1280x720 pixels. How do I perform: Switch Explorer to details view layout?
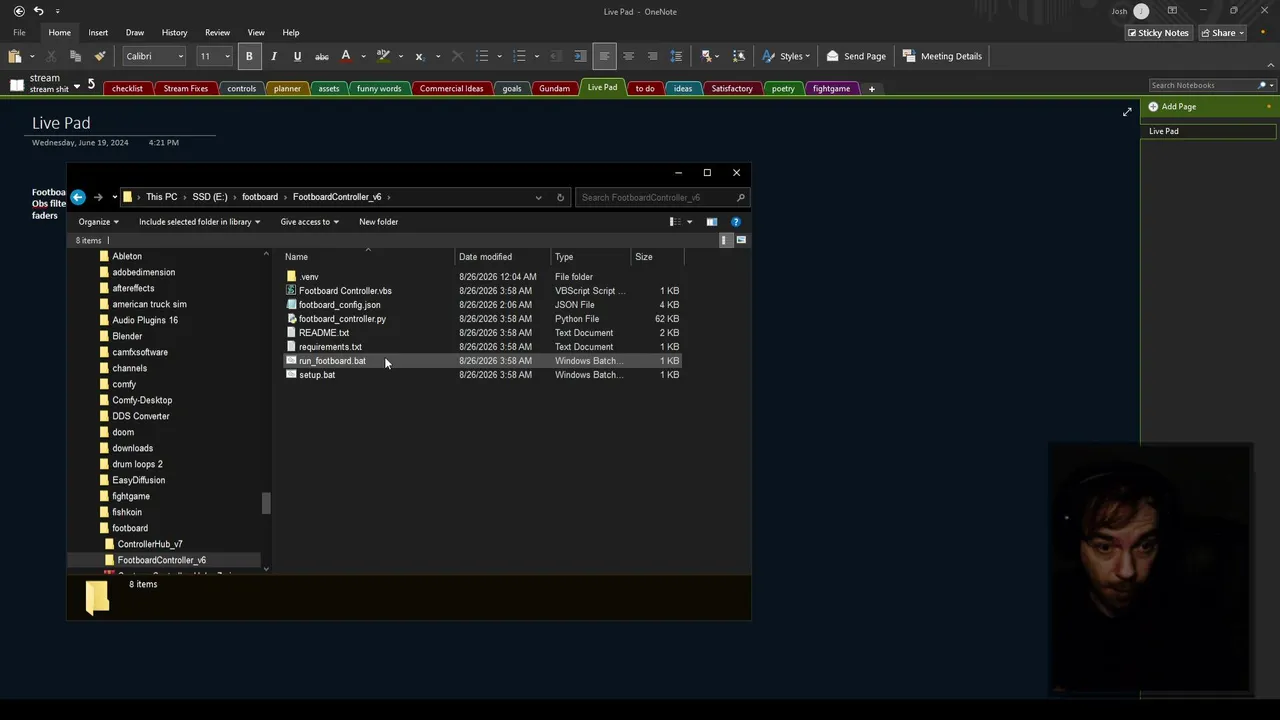pos(725,240)
